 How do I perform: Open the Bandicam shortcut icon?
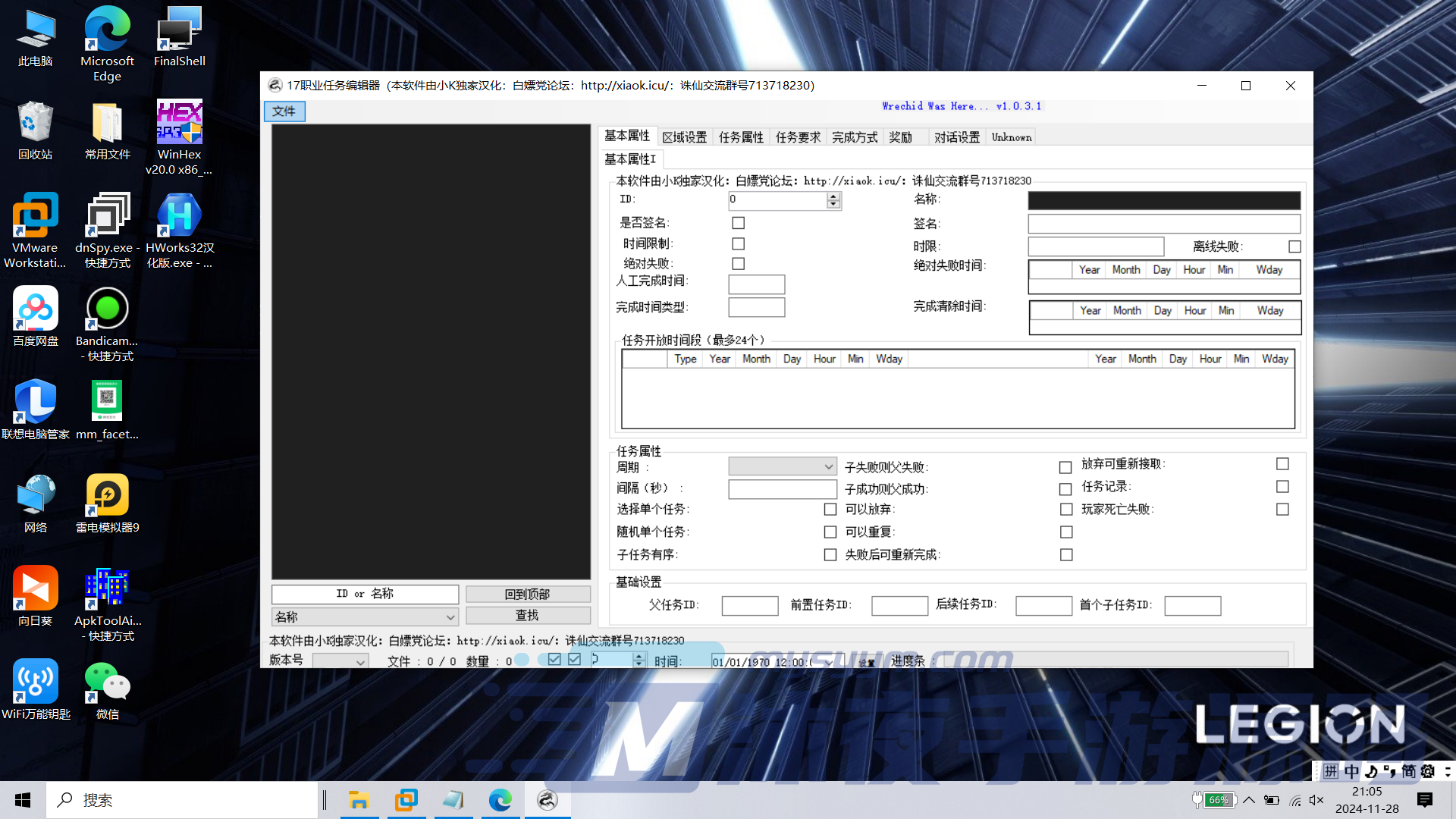[x=107, y=309]
